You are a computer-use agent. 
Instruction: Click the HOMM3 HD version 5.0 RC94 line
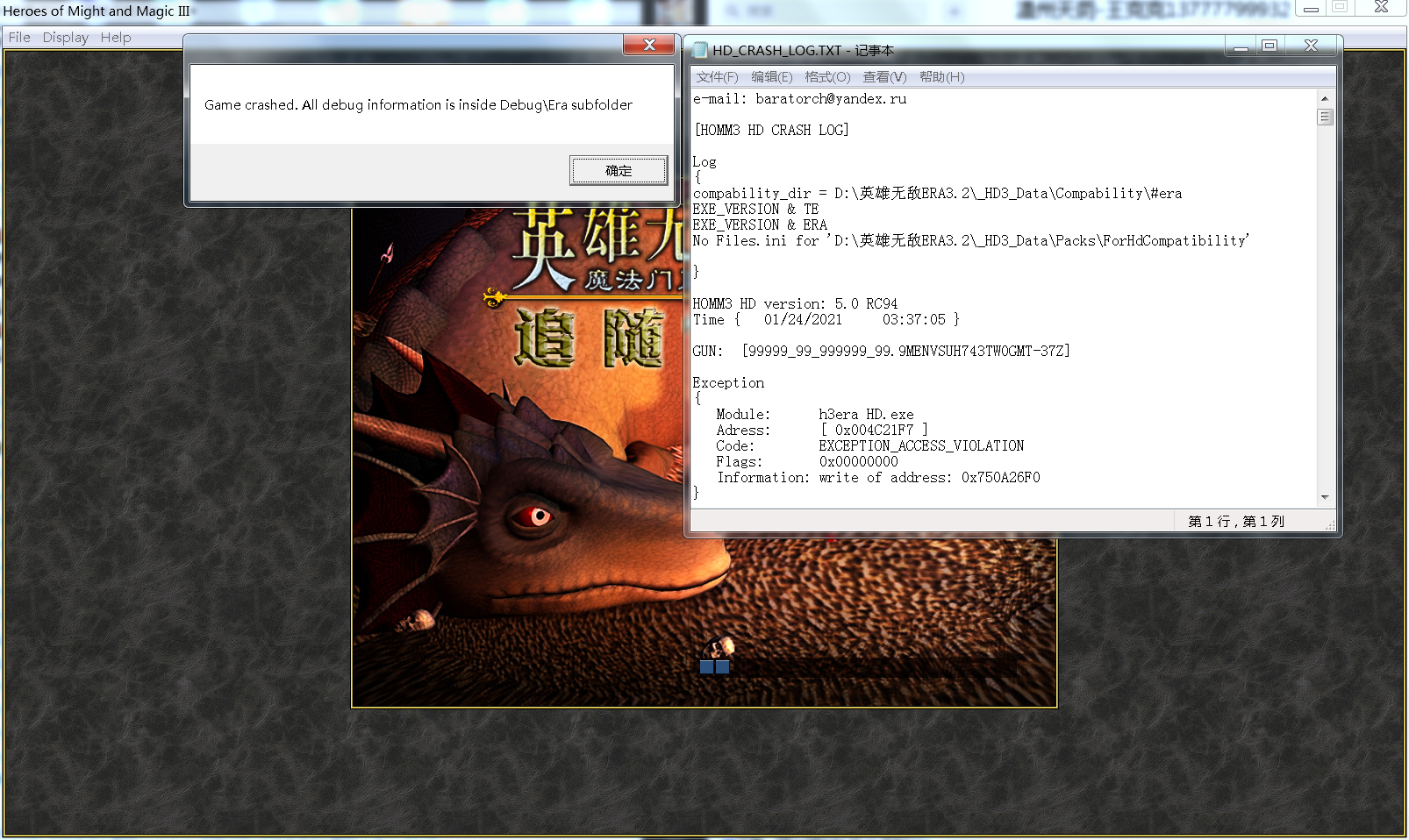795,304
